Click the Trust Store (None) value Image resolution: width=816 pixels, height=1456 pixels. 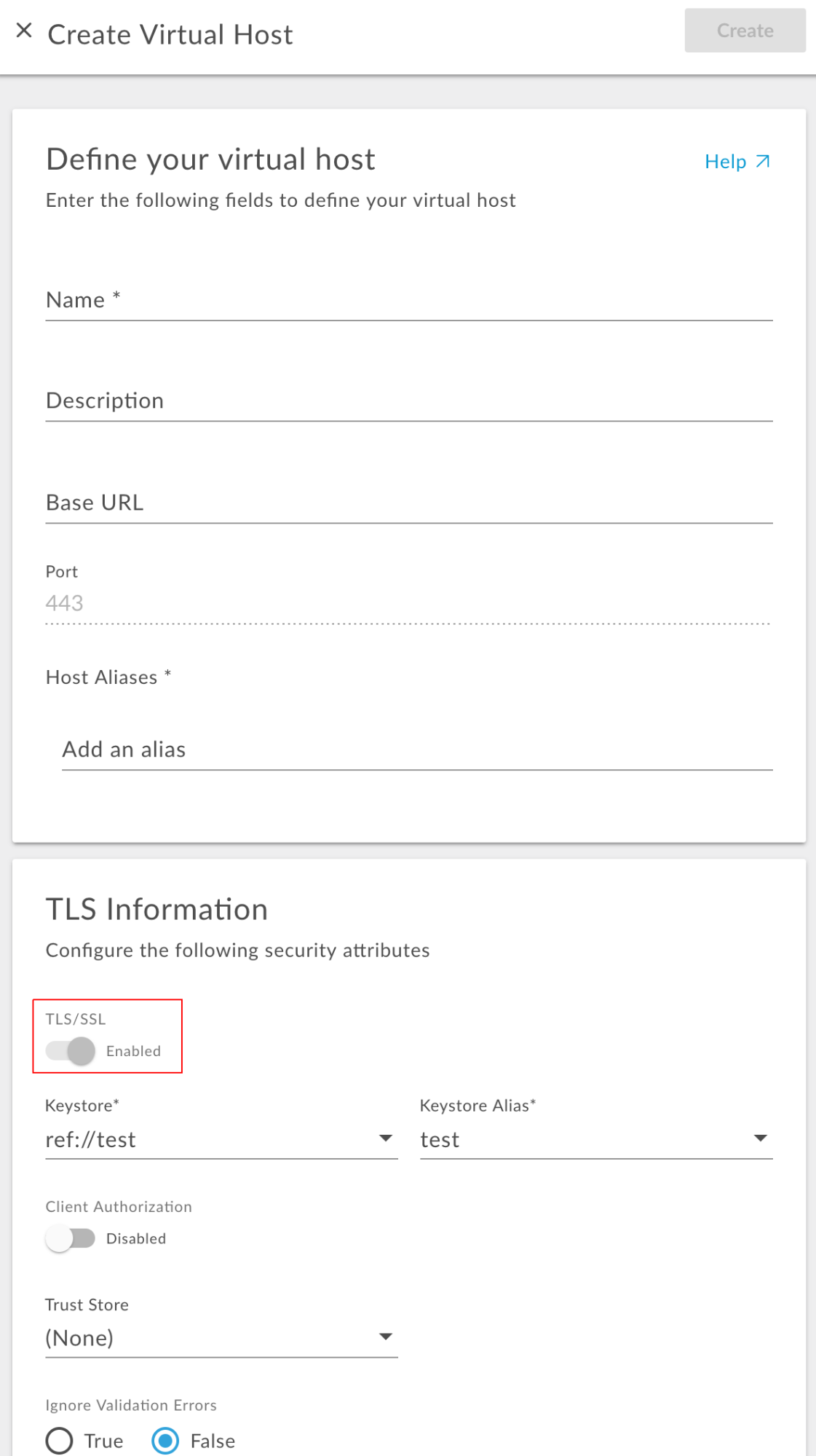[x=79, y=1338]
